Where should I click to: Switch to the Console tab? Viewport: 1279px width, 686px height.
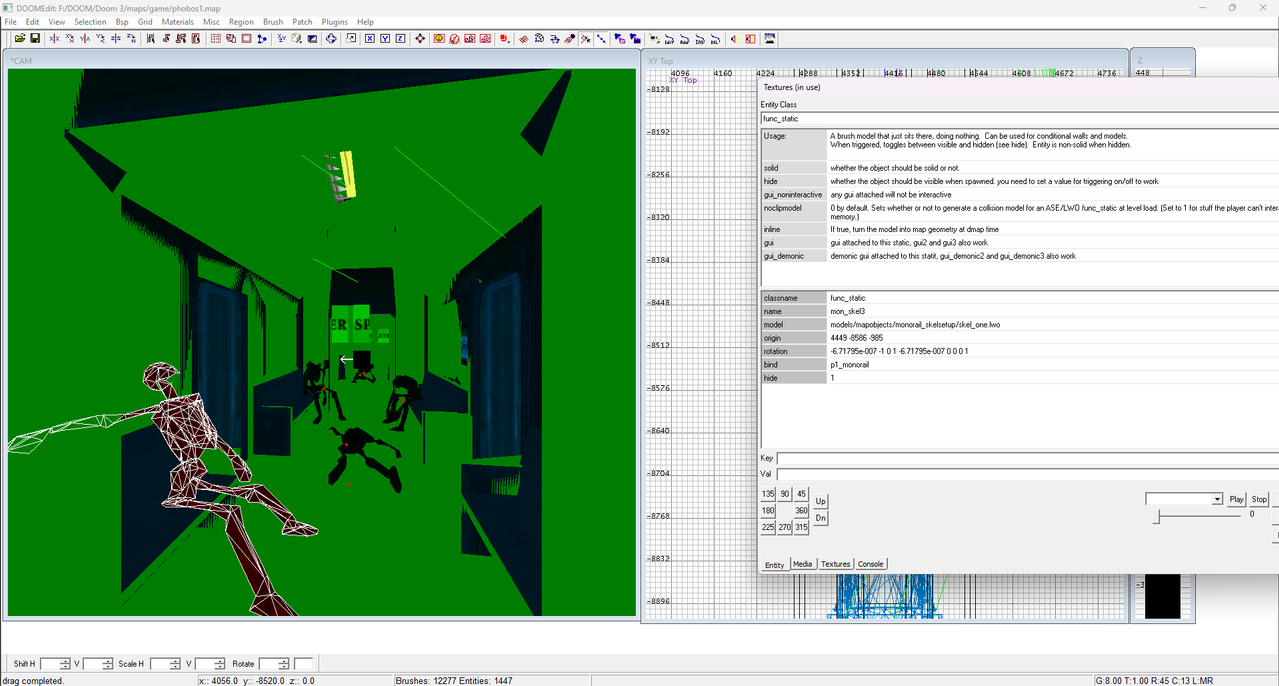(x=871, y=564)
